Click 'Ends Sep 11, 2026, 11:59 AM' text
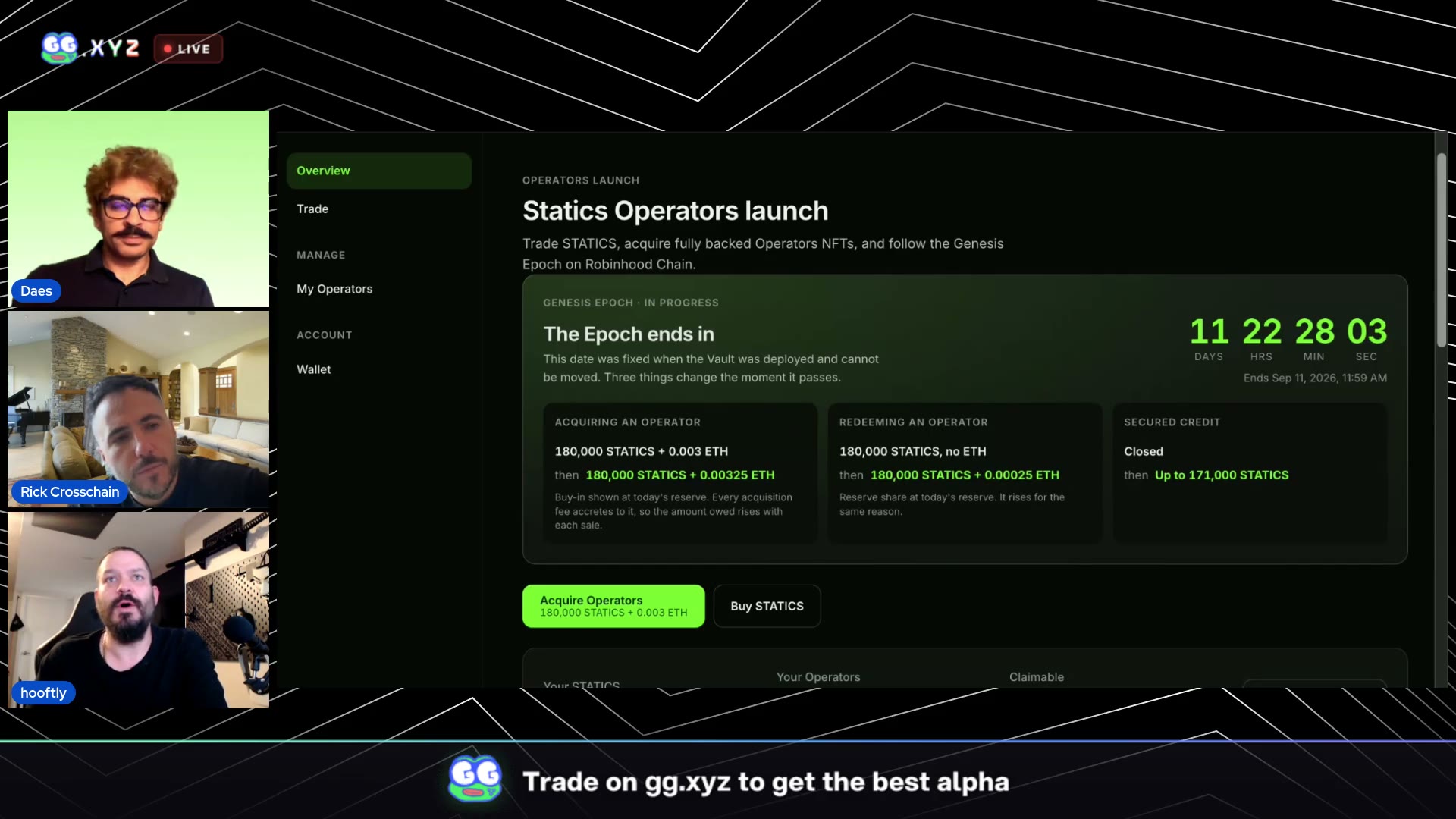The image size is (1456, 819). click(x=1315, y=378)
